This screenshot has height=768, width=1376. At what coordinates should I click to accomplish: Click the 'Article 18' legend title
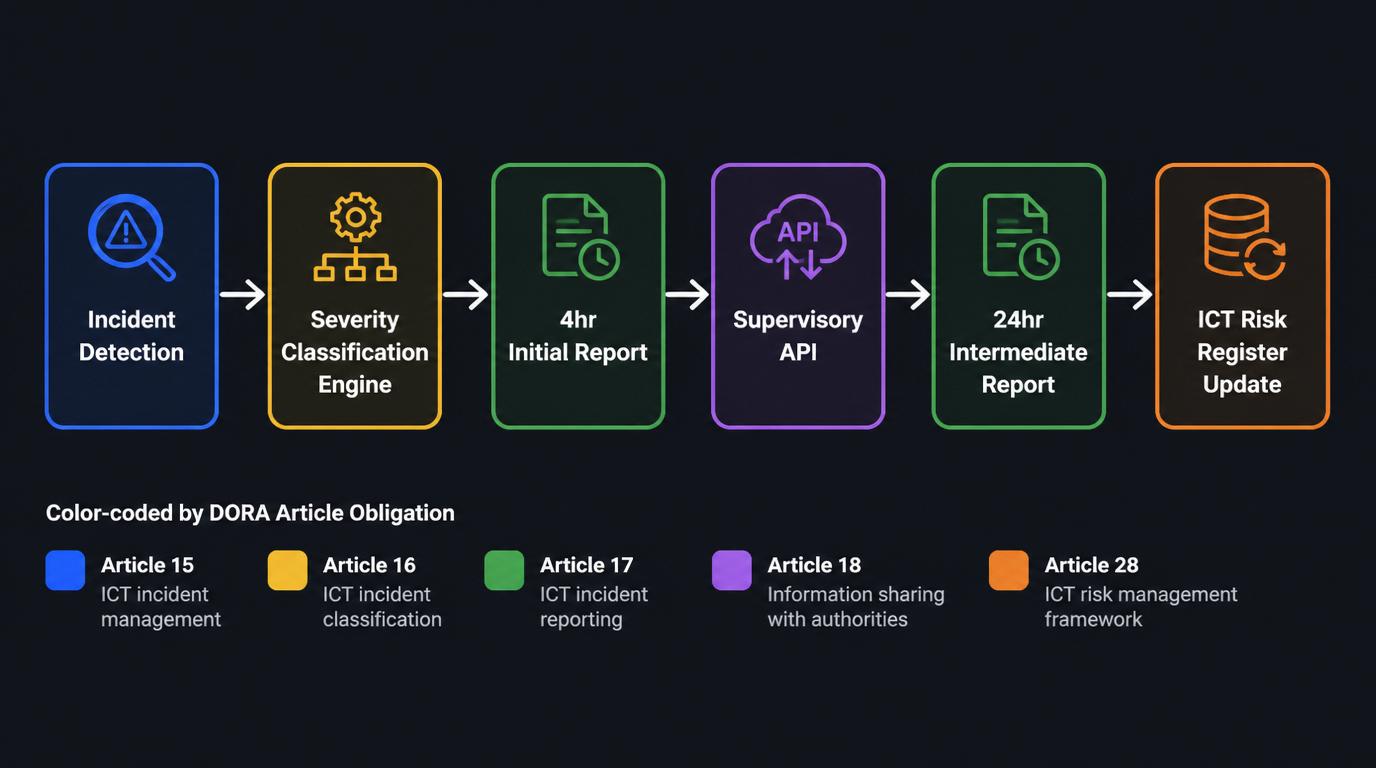(814, 565)
